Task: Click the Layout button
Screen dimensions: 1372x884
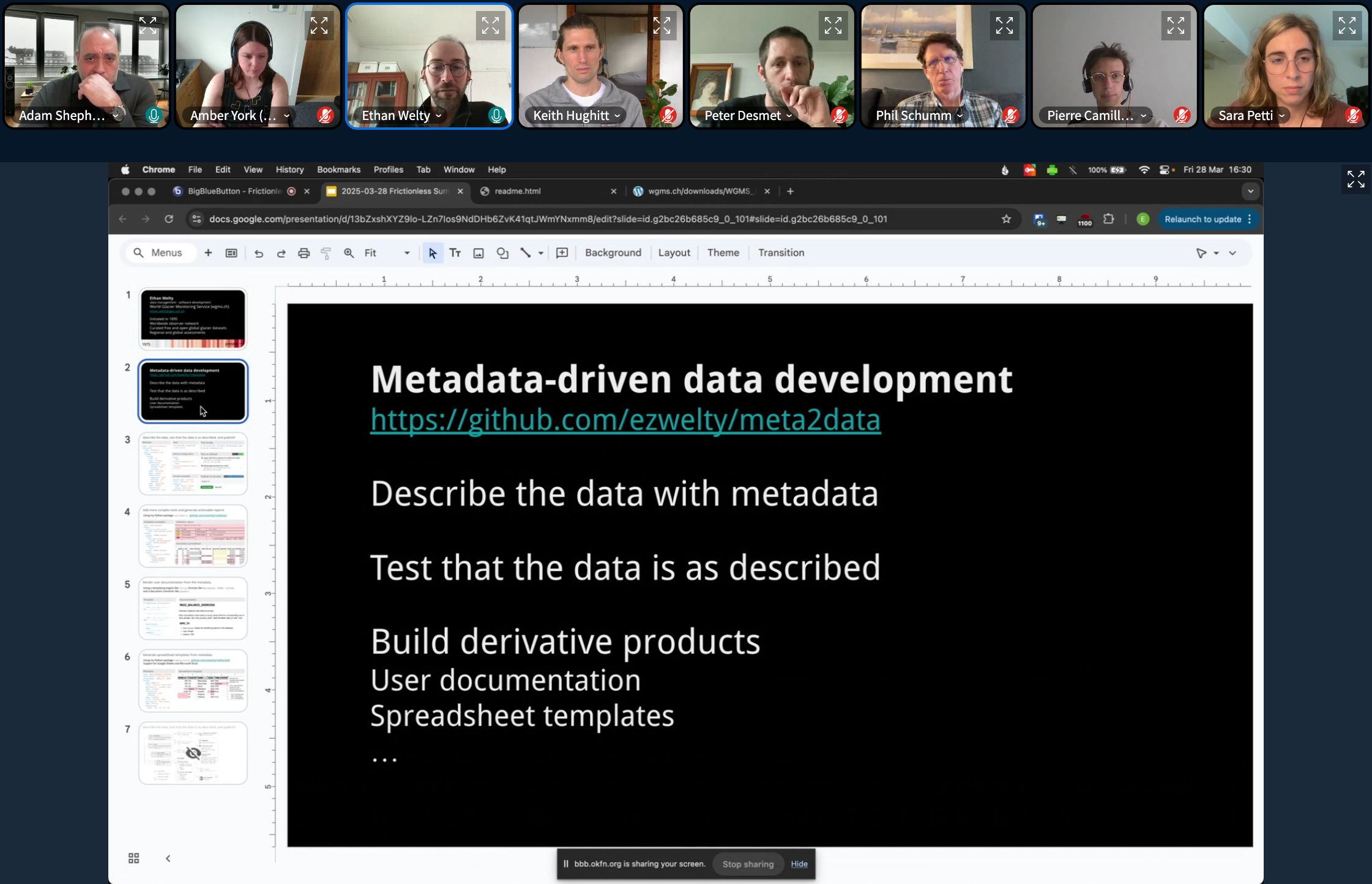Action: point(674,253)
